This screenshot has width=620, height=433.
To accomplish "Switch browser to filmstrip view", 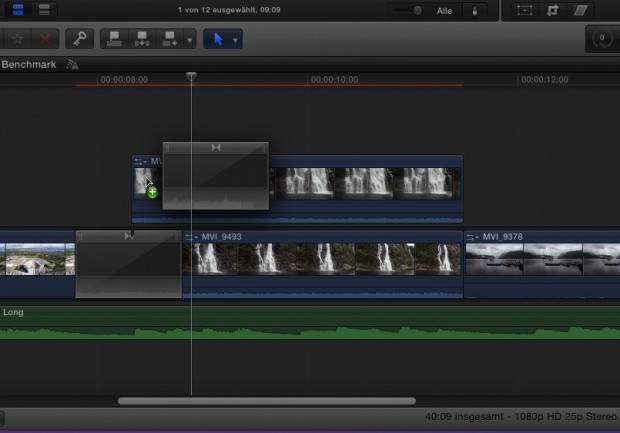I will (19, 10).
